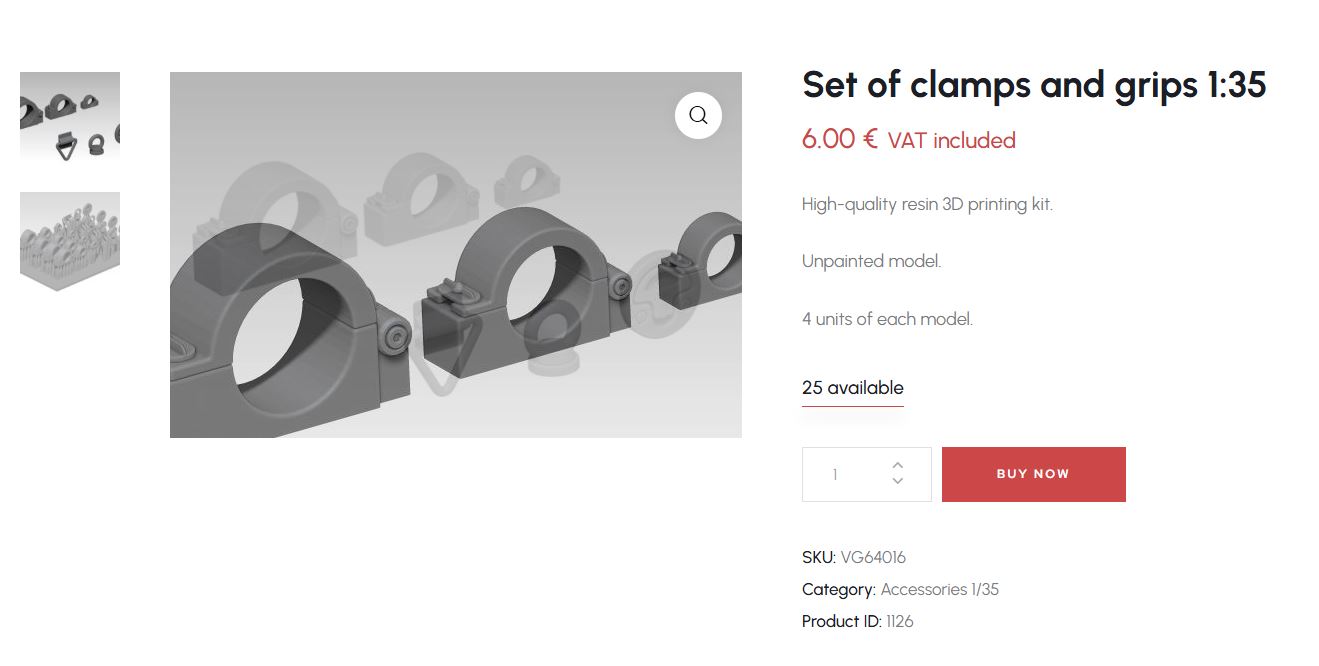Click the High-quality resin 3D printing kit text

(x=927, y=204)
